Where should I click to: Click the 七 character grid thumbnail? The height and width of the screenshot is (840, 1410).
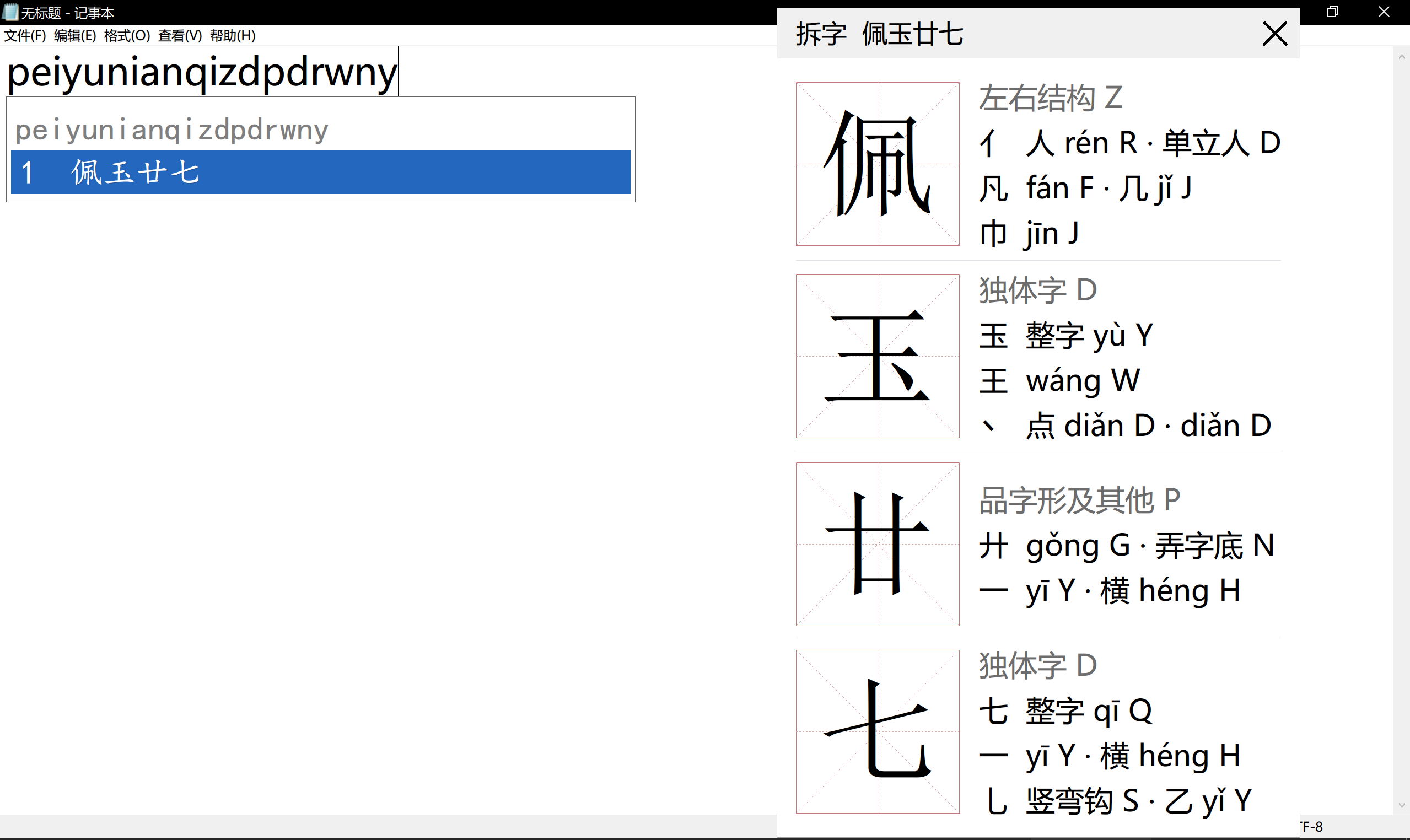(878, 731)
